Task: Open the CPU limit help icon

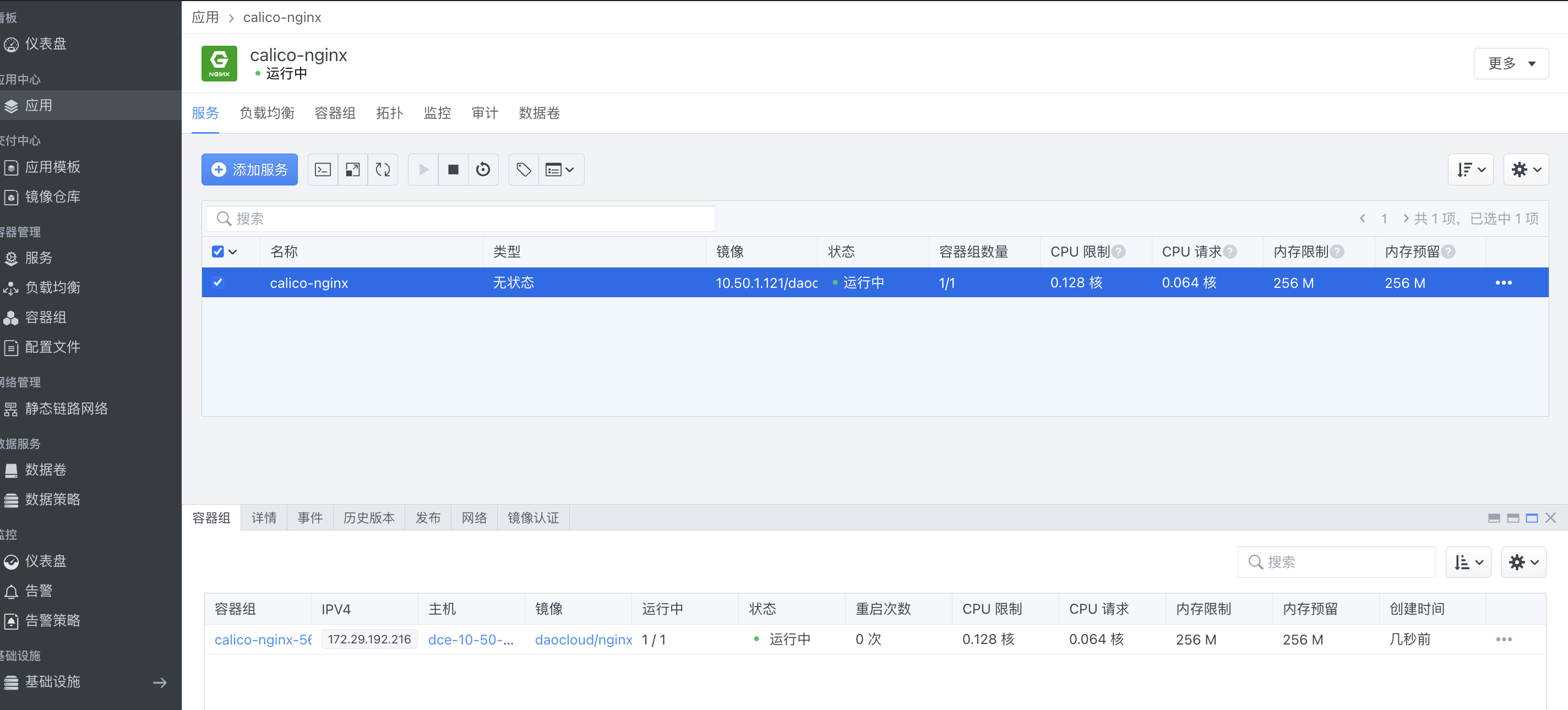Action: point(1119,252)
